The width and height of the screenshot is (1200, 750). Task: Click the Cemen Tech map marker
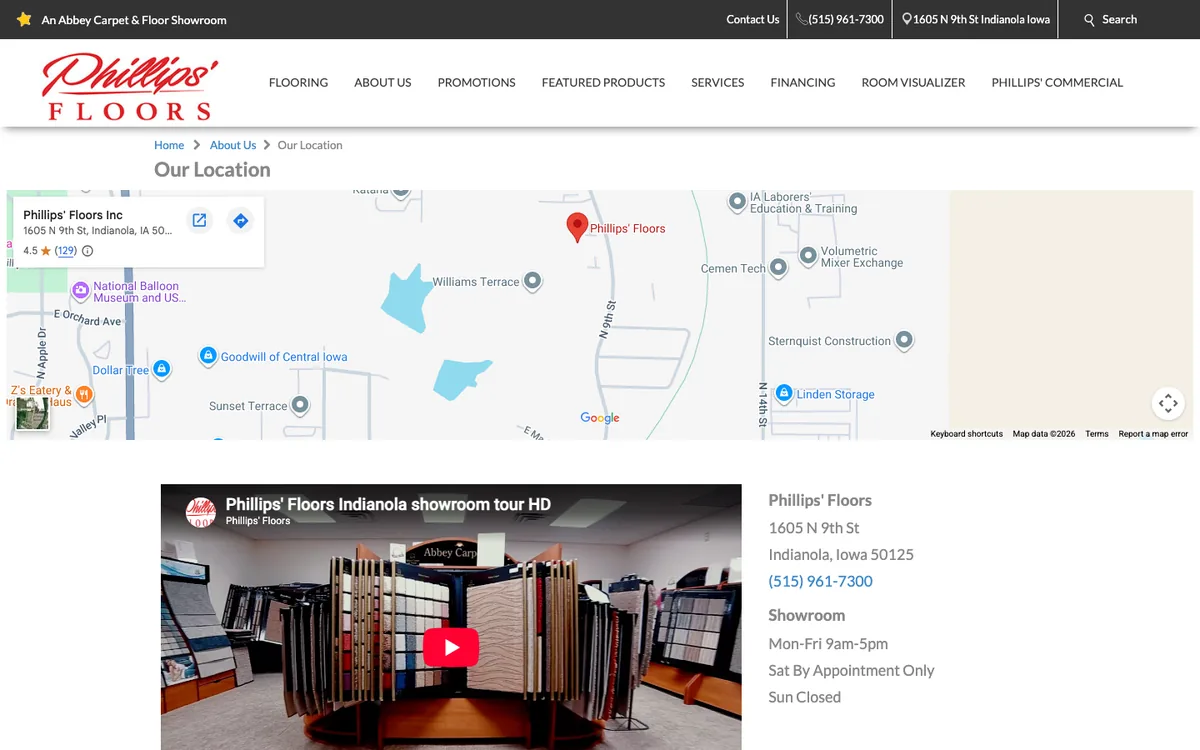(x=779, y=268)
